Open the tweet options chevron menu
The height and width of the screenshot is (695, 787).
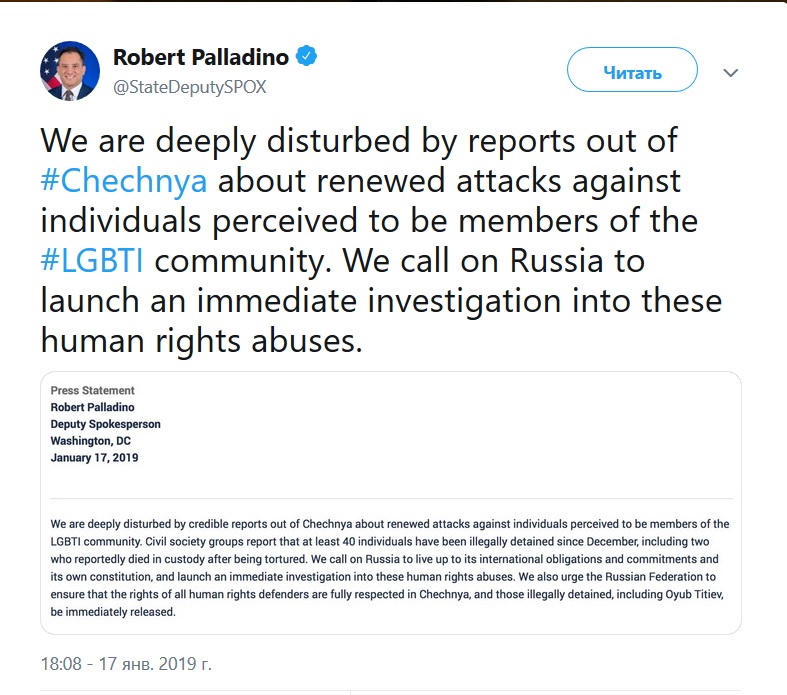730,73
